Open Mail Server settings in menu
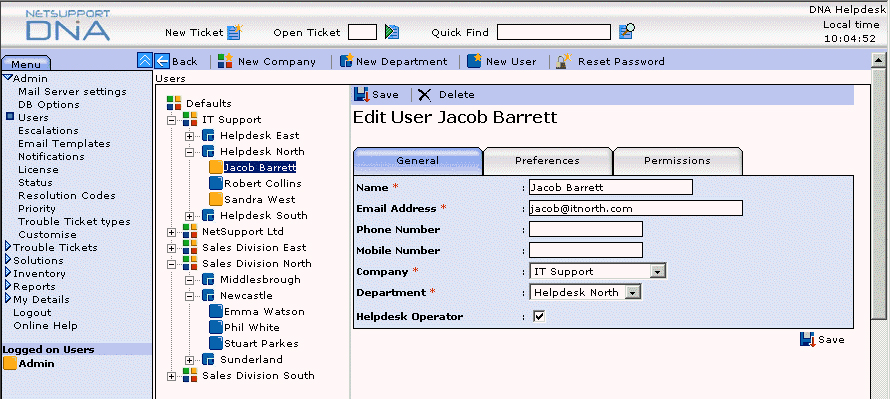The image size is (890, 399). coord(72,91)
